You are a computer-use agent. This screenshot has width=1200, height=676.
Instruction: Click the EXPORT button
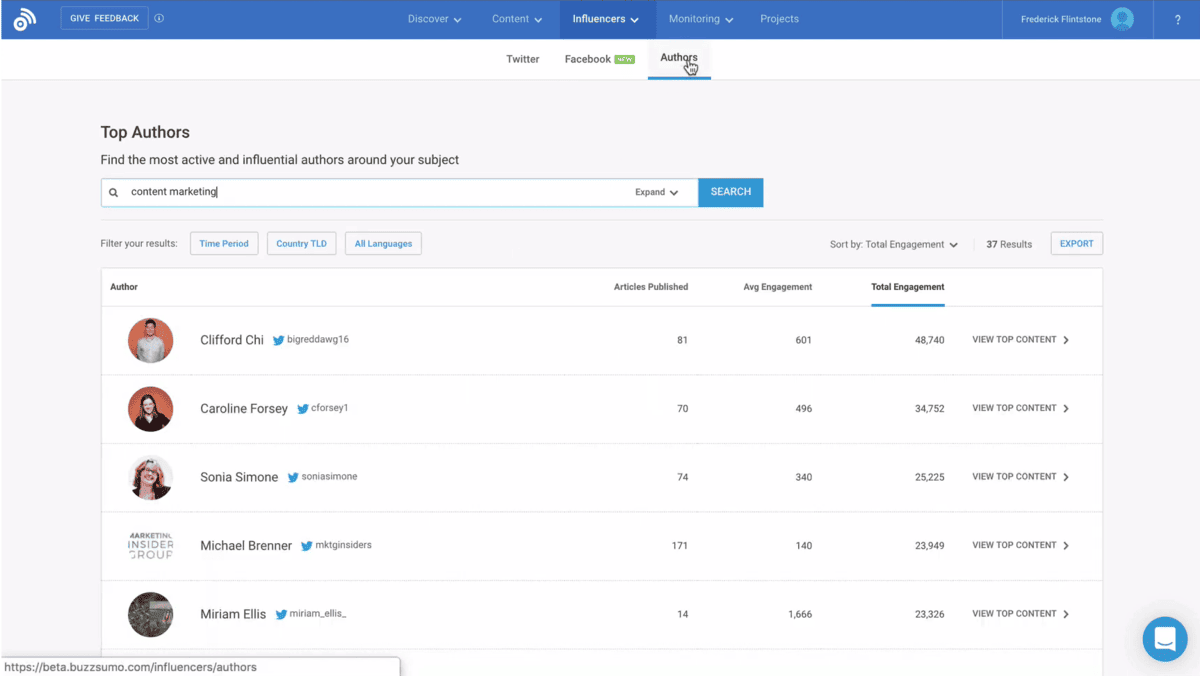coord(1076,243)
